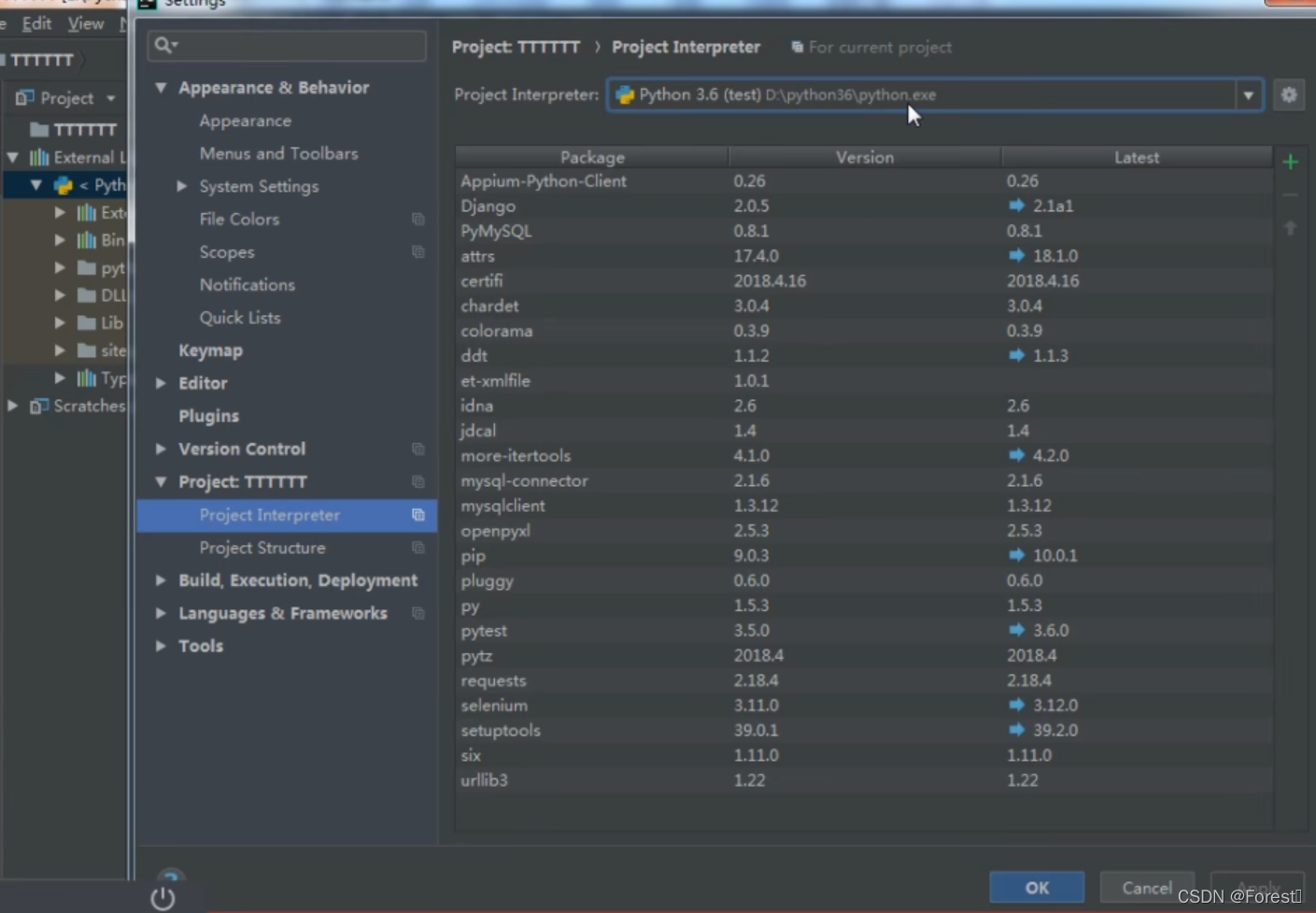The height and width of the screenshot is (913, 1316).
Task: Click project-level icon beside Project Structure
Action: 417,548
